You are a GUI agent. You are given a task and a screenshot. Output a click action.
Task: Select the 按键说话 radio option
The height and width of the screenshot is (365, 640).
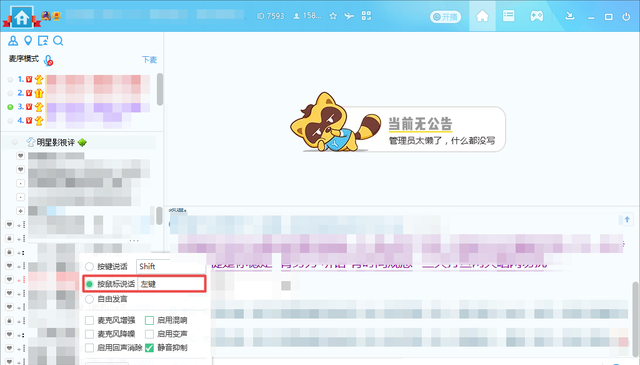point(89,267)
